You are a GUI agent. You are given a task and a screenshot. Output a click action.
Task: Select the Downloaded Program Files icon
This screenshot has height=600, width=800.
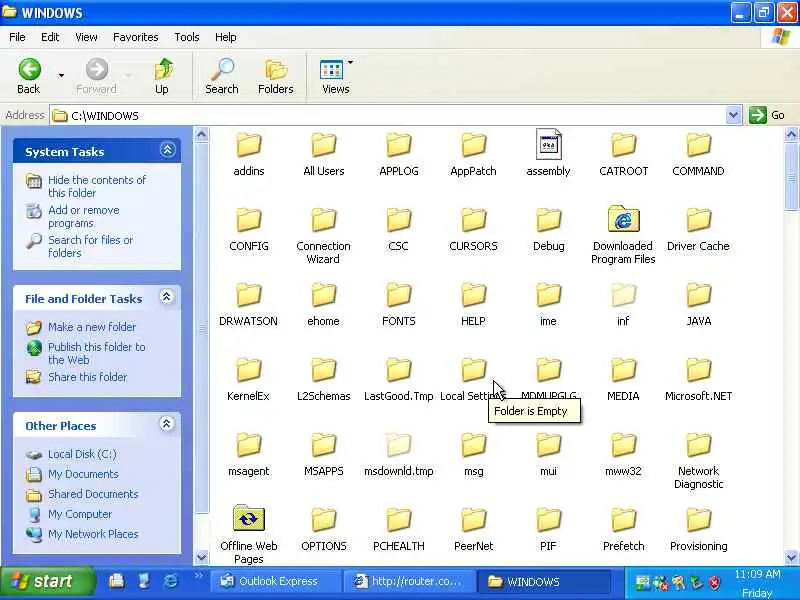tap(623, 219)
